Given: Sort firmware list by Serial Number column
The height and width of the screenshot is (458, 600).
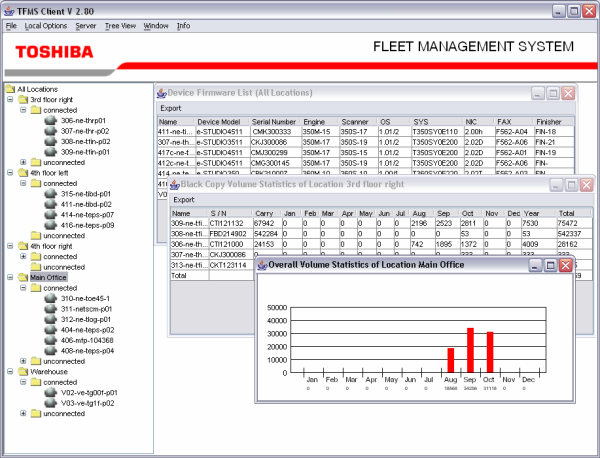Looking at the screenshot, I should pyautogui.click(x=275, y=122).
